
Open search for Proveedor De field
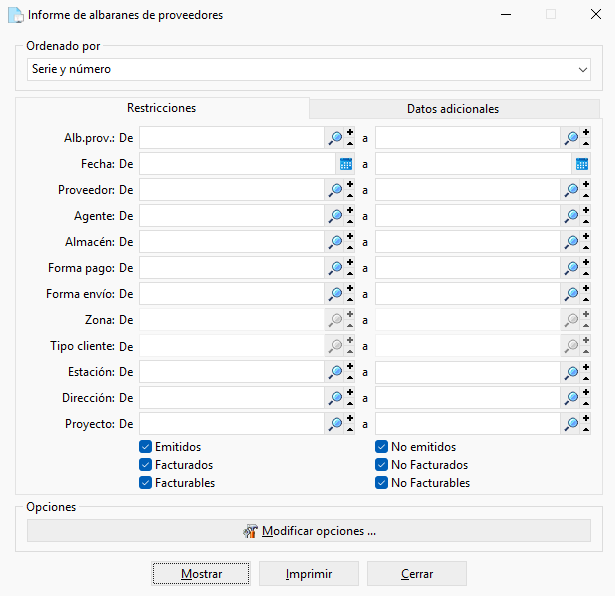(x=335, y=190)
